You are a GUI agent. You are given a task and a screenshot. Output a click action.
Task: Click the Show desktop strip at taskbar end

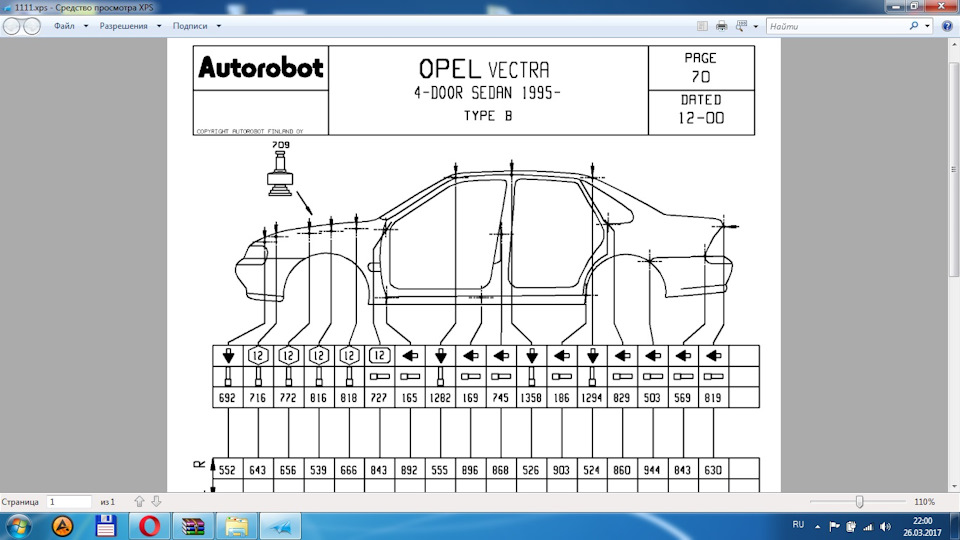coord(955,527)
